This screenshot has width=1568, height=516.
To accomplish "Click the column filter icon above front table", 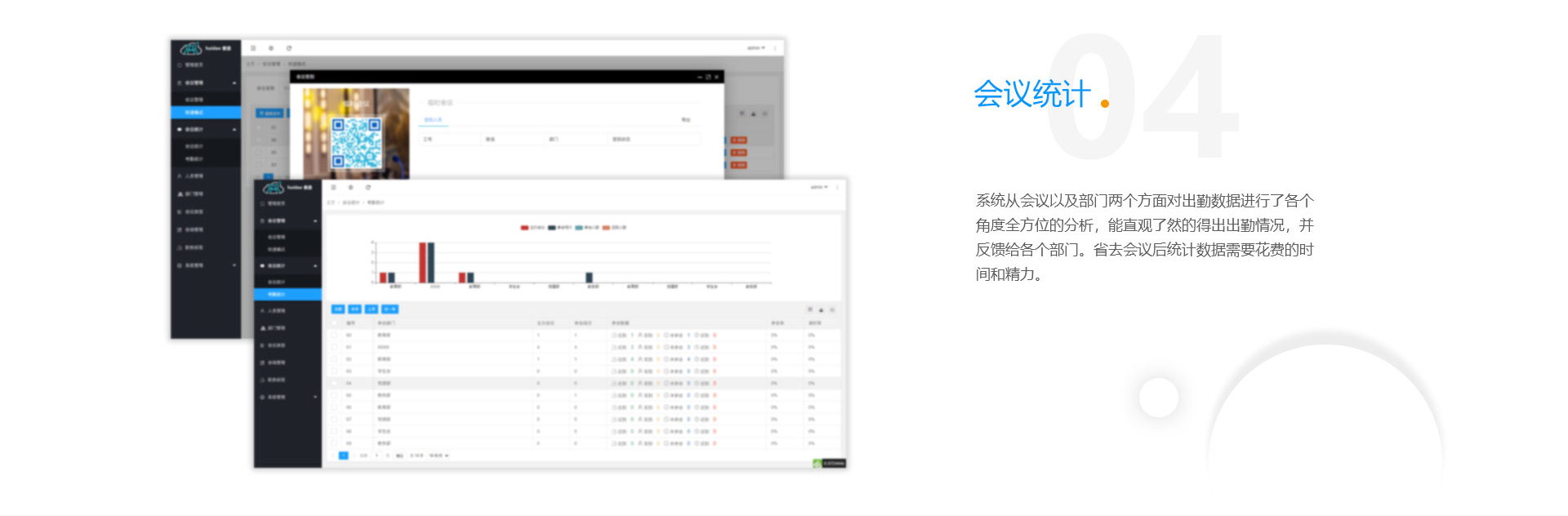I will click(x=811, y=309).
